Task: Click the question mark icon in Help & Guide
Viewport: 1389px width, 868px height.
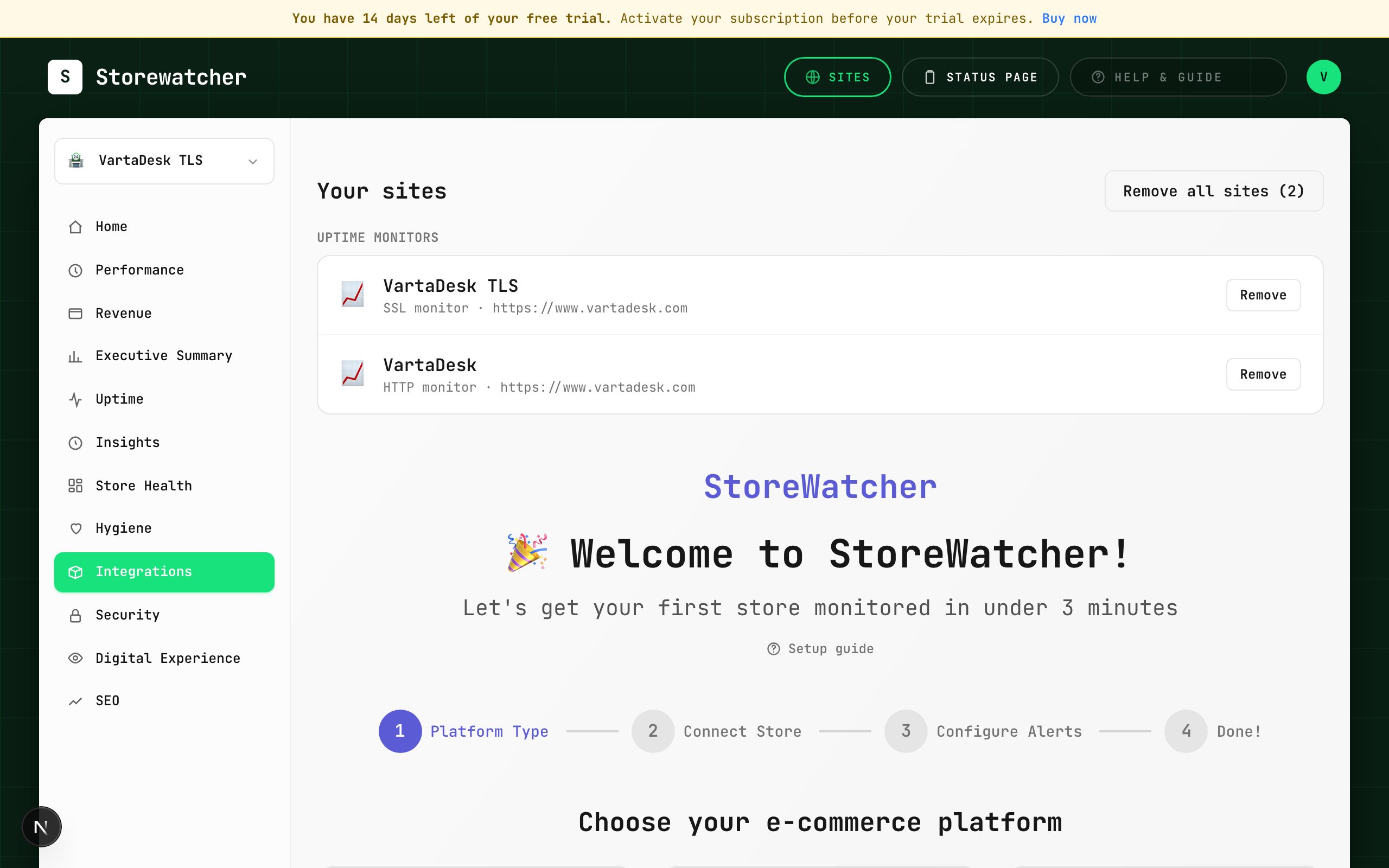Action: (x=1098, y=77)
